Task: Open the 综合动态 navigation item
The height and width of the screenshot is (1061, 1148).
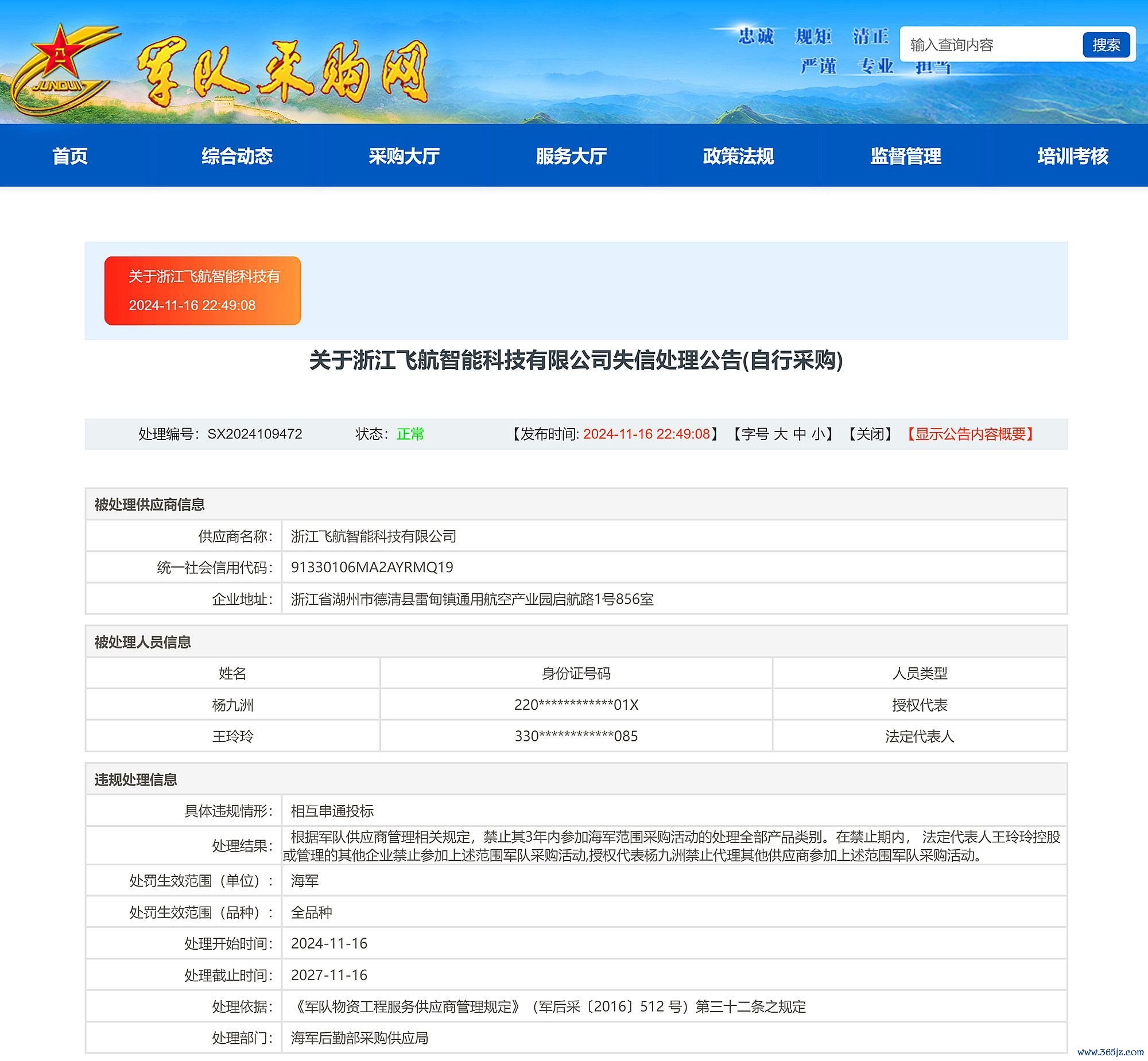Action: click(236, 156)
